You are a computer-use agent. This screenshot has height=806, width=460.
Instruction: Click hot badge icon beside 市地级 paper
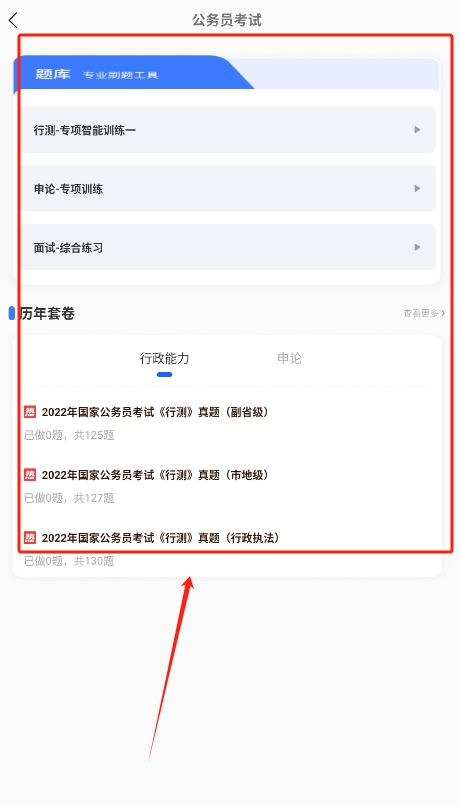(30, 474)
